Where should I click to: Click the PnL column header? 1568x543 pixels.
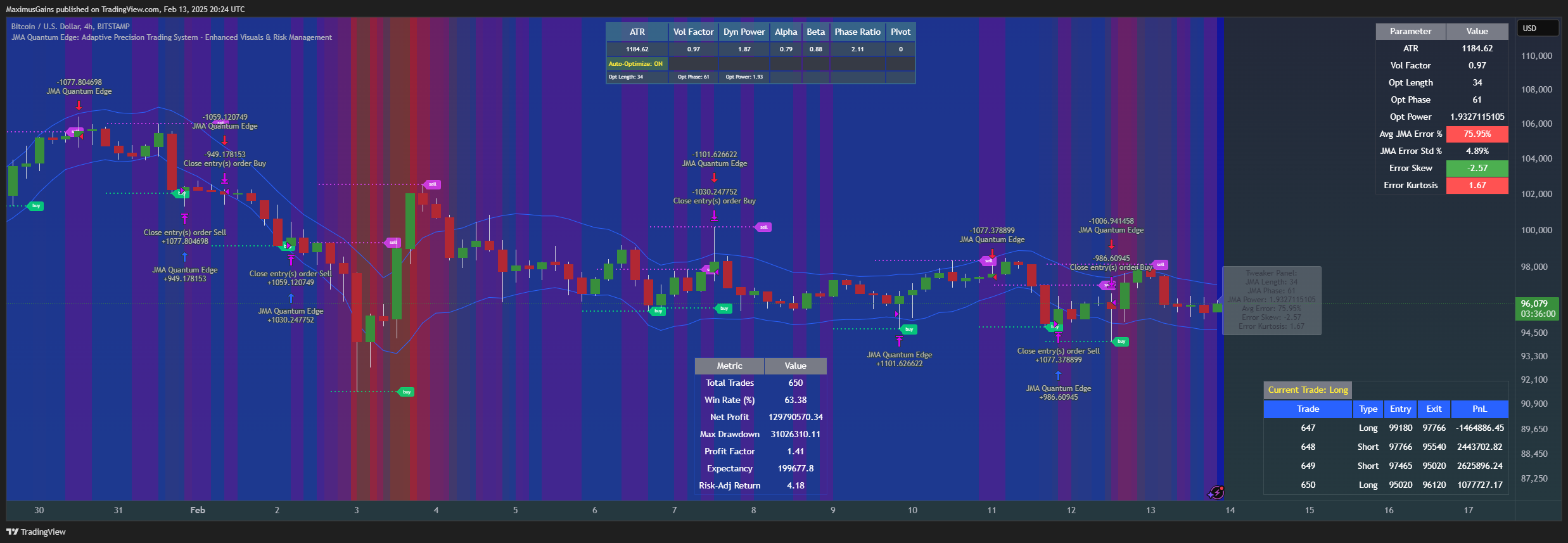pos(1479,409)
